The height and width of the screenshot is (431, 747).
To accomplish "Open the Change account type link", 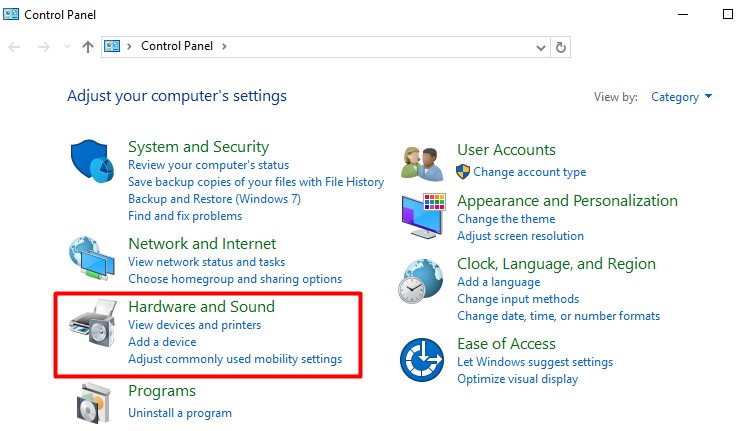I will click(x=529, y=172).
